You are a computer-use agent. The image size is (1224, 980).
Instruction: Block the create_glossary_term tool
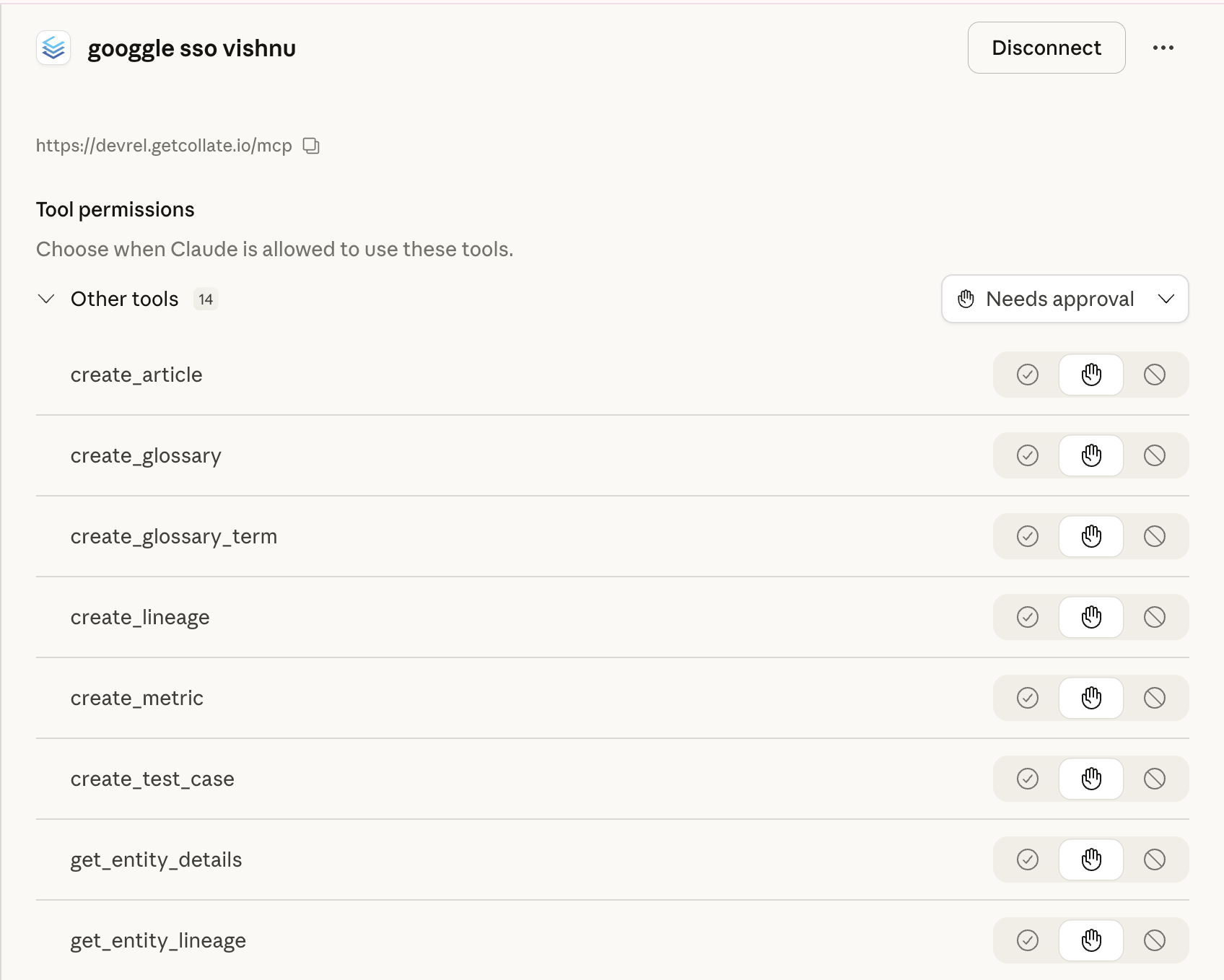coord(1155,536)
